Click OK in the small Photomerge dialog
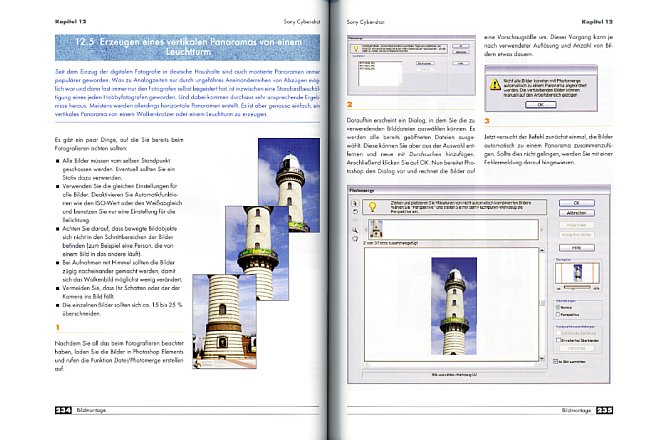 tap(461, 46)
